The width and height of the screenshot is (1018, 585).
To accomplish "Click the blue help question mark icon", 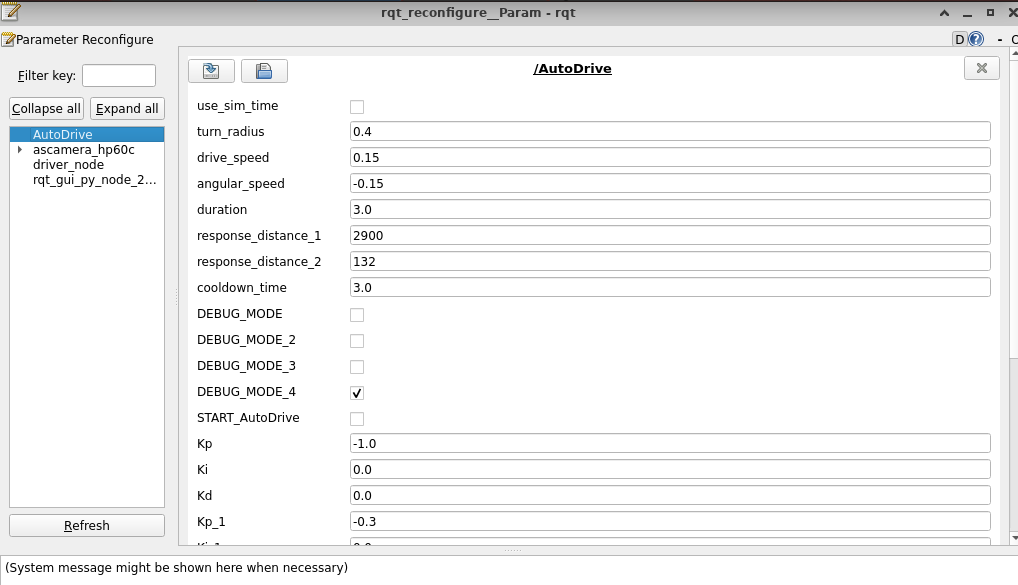I will point(976,40).
